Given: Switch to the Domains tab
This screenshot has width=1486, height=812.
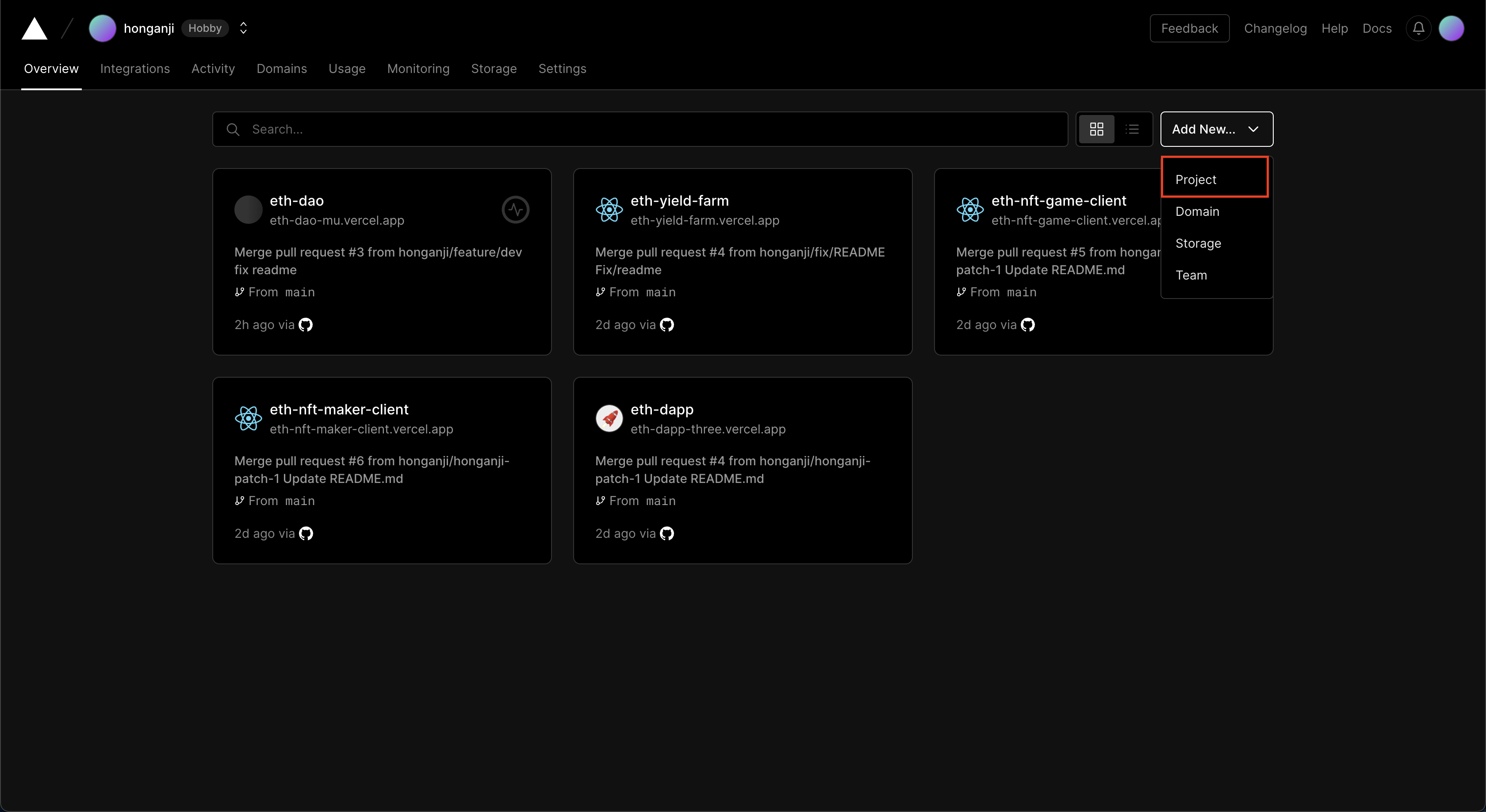Looking at the screenshot, I should (x=282, y=69).
